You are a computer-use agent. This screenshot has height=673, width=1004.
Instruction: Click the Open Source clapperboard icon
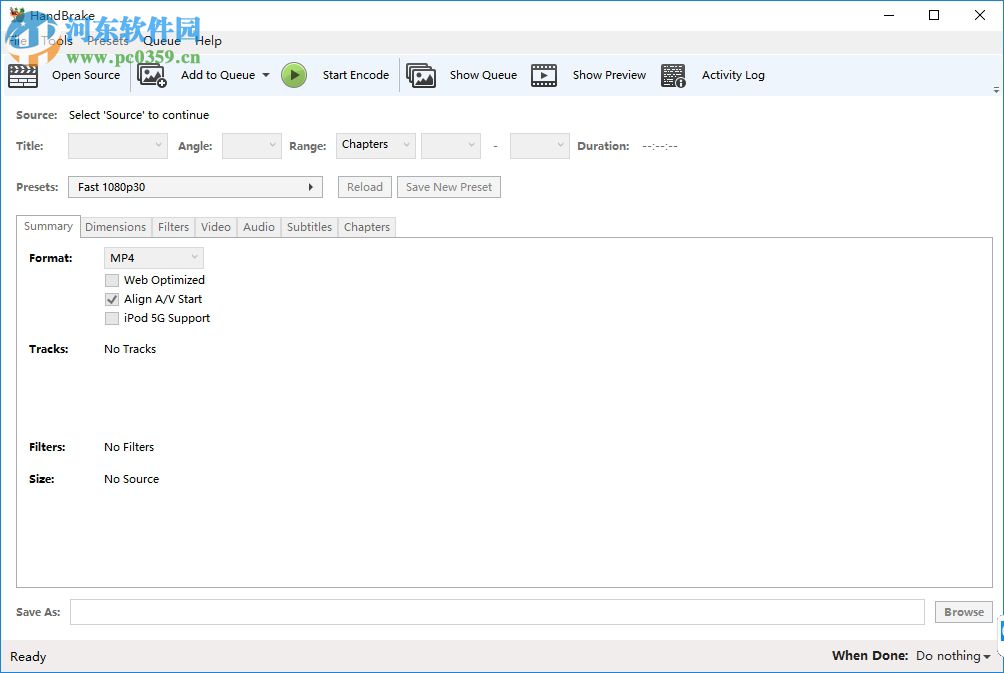click(x=22, y=76)
